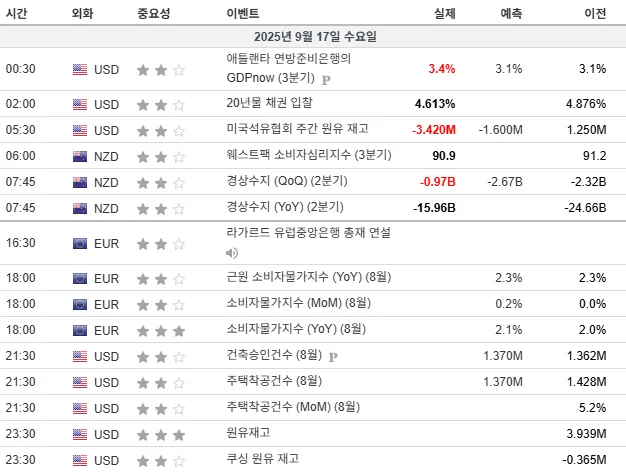Open the 애틀랜타 연방준비은행의 GDPnow event

[289, 68]
